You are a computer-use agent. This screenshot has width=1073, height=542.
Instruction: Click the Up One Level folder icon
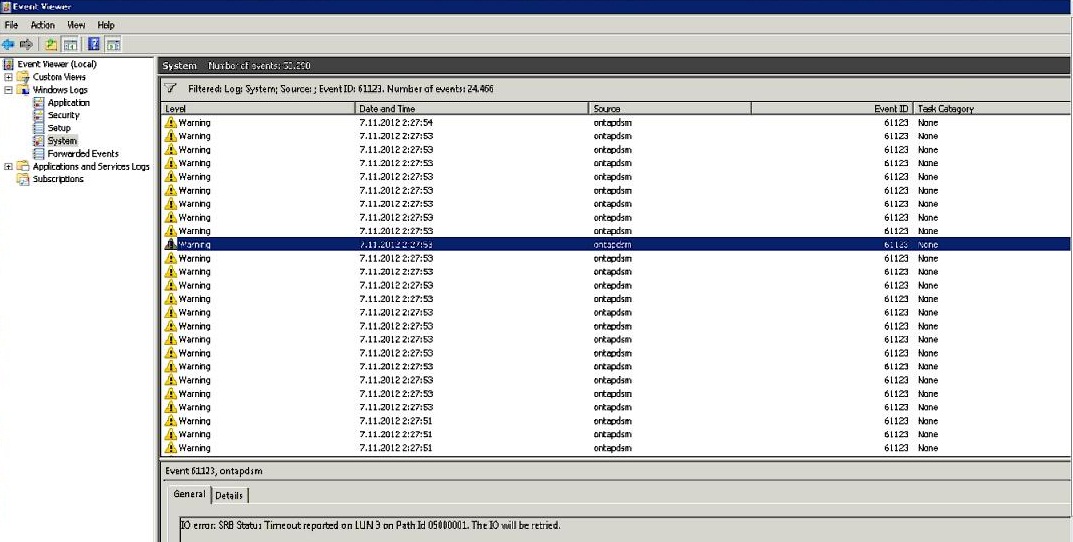click(50, 44)
